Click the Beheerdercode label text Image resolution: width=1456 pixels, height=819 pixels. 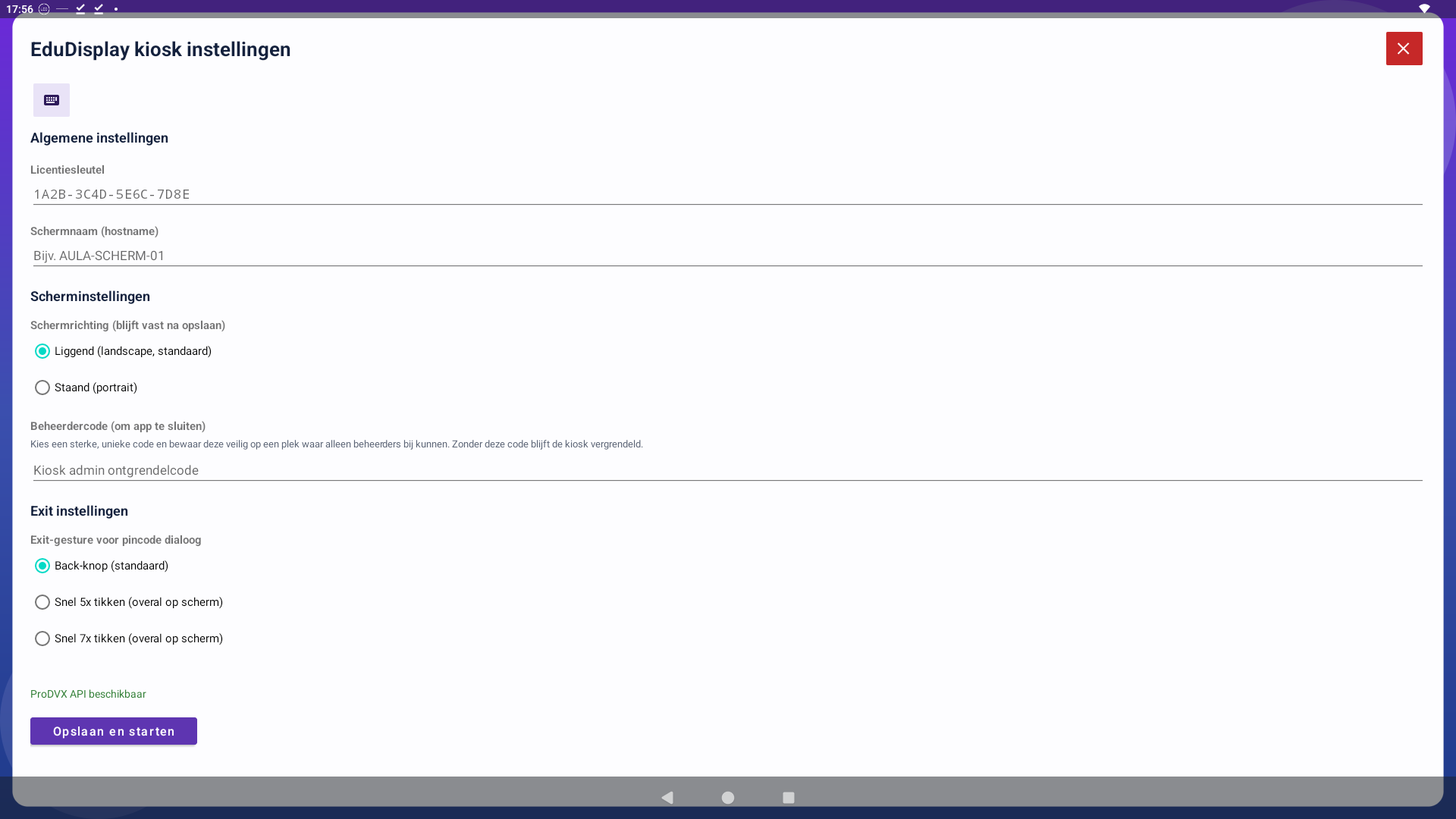pyautogui.click(x=118, y=426)
